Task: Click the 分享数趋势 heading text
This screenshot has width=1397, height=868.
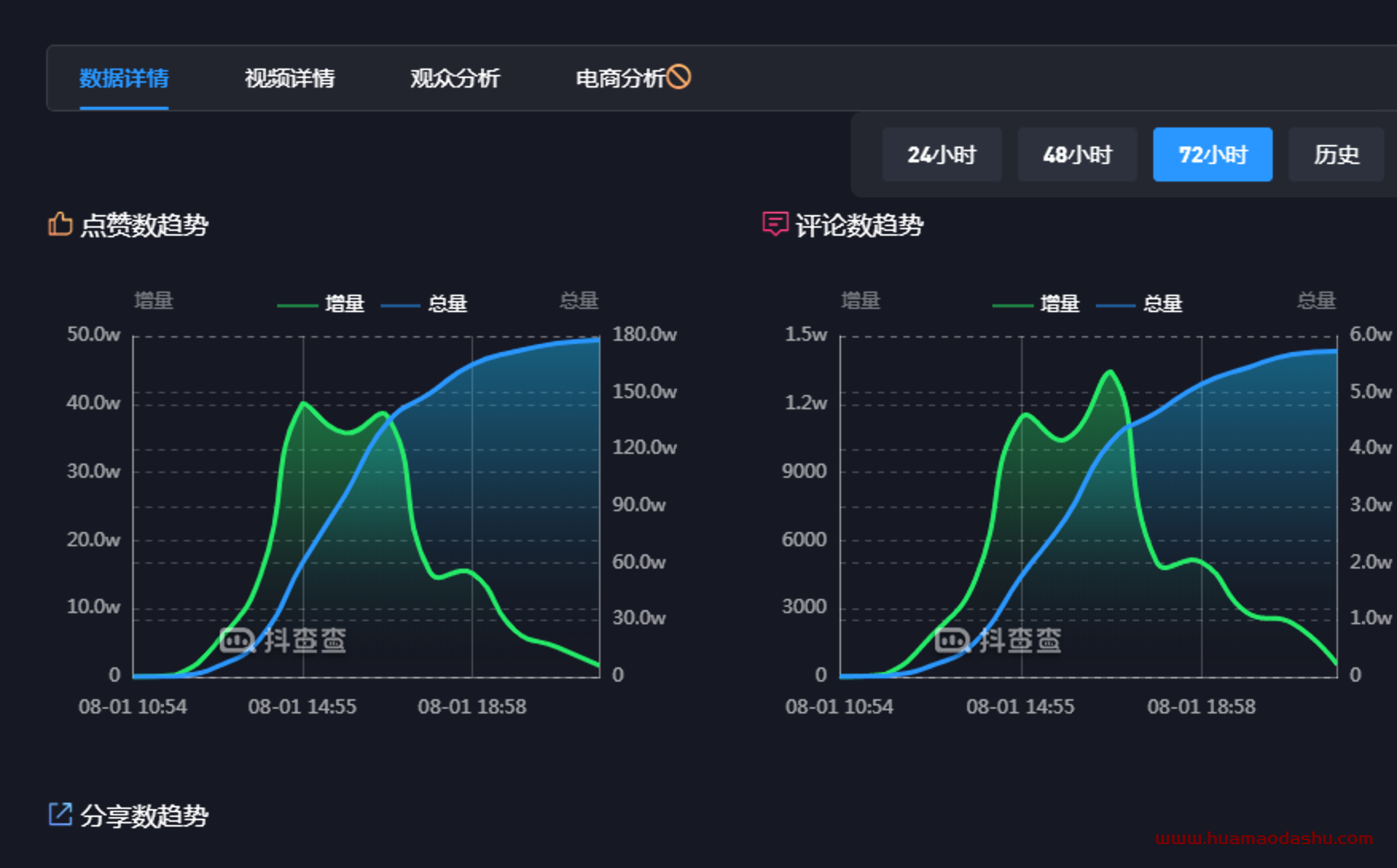Action: click(x=144, y=816)
